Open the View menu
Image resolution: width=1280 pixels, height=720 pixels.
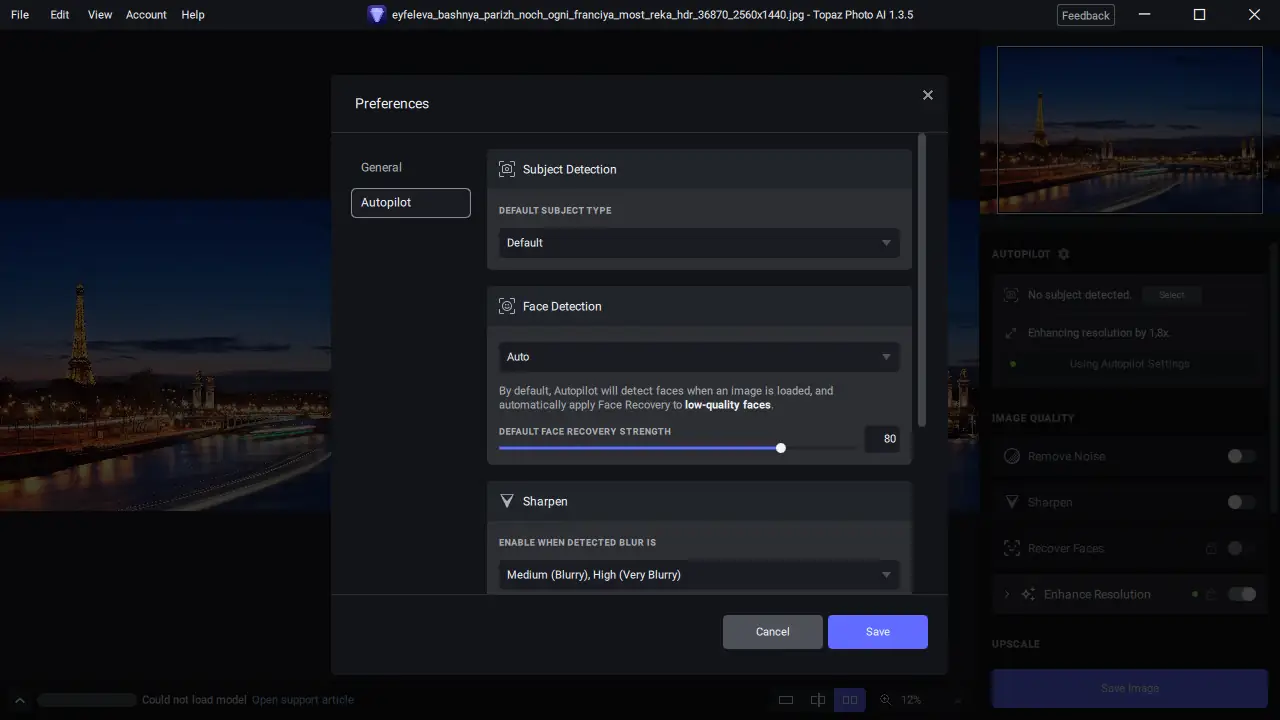tap(100, 15)
